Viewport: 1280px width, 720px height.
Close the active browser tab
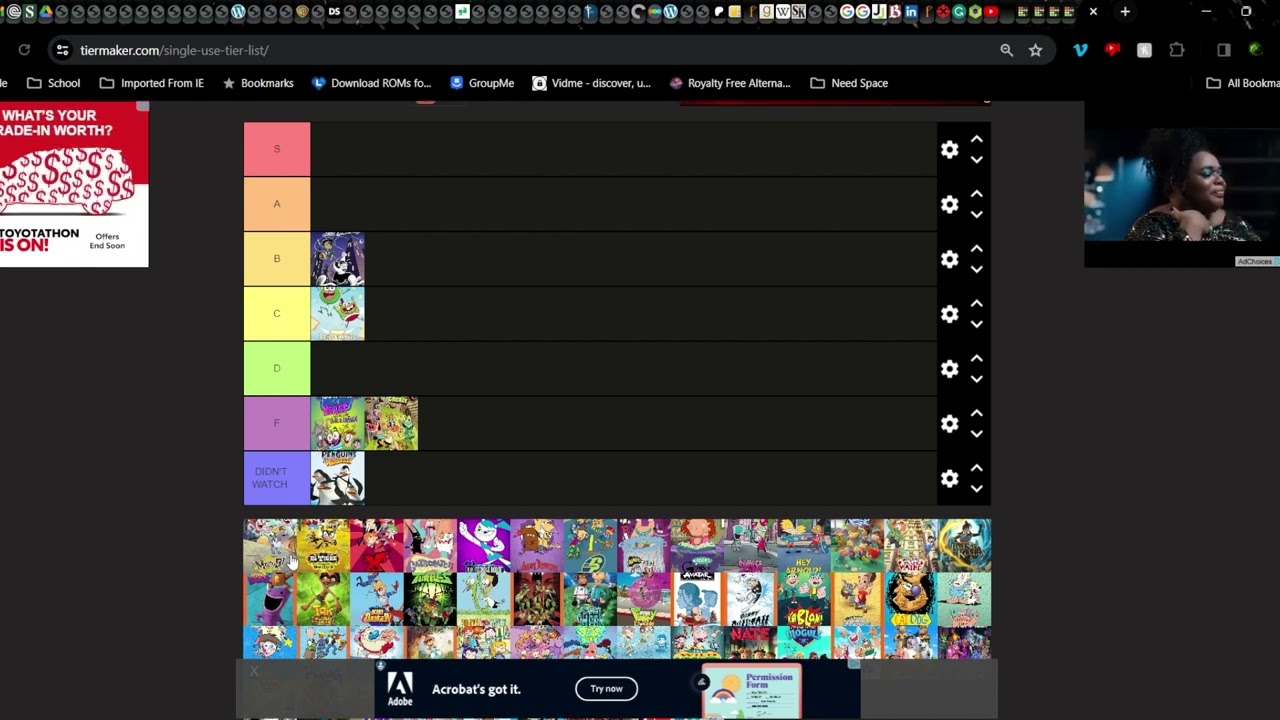click(x=1093, y=12)
